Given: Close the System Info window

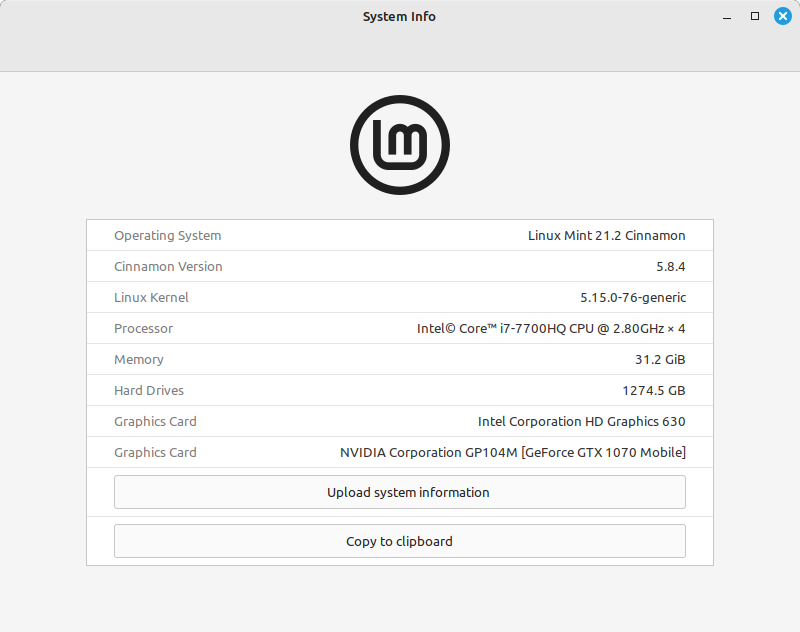Looking at the screenshot, I should [x=783, y=16].
